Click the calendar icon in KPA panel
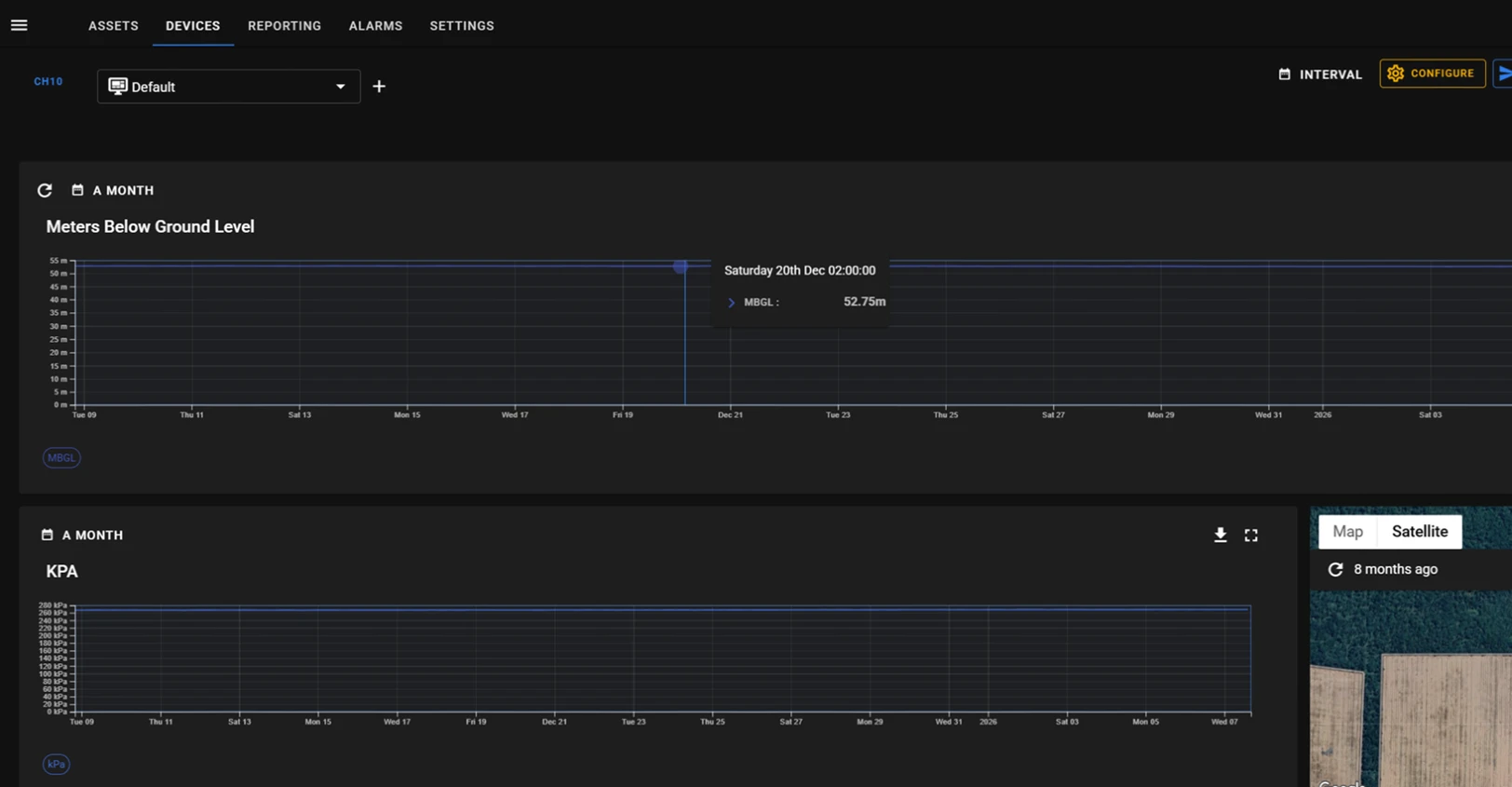 [x=47, y=535]
